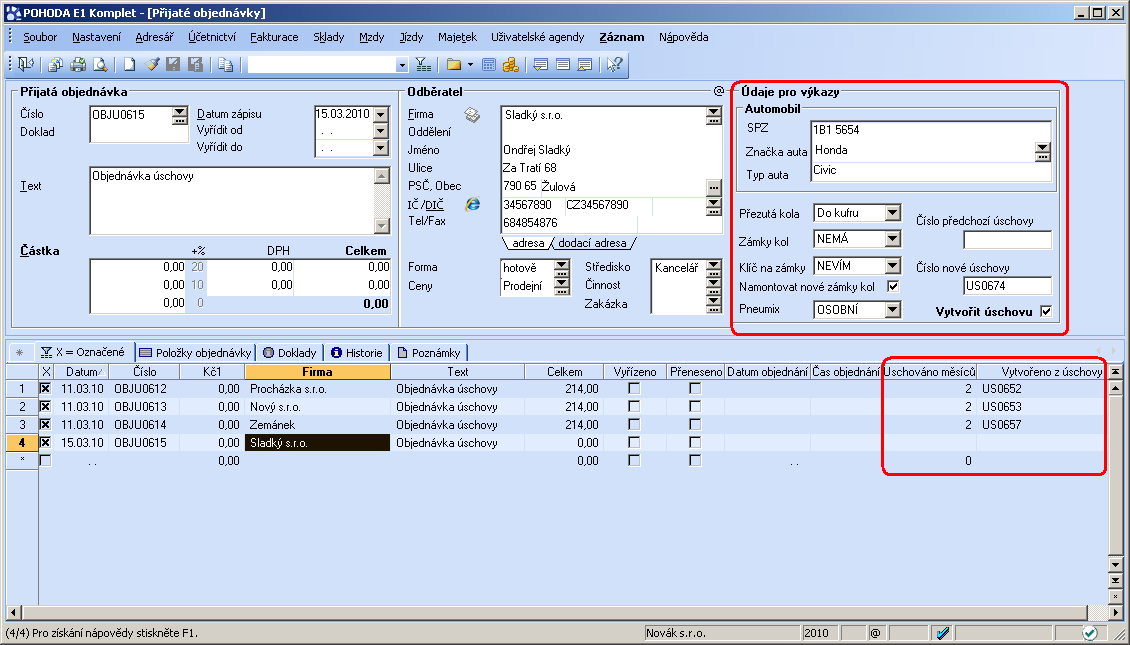Unmark the X checkbox for Zemánek row
The height and width of the screenshot is (645, 1130).
46,424
